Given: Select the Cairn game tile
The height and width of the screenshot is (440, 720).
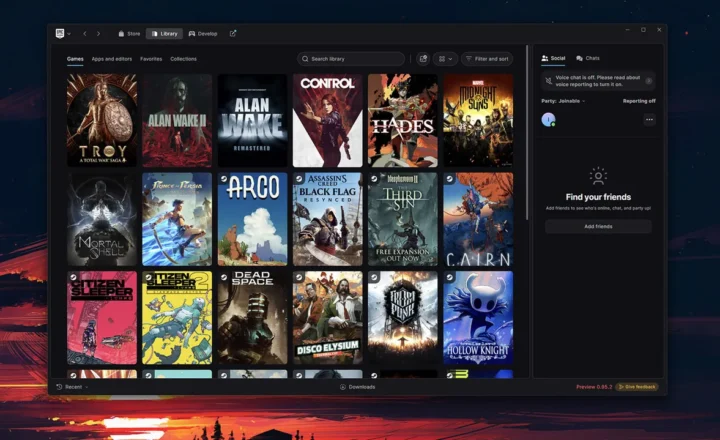Looking at the screenshot, I should coord(478,219).
